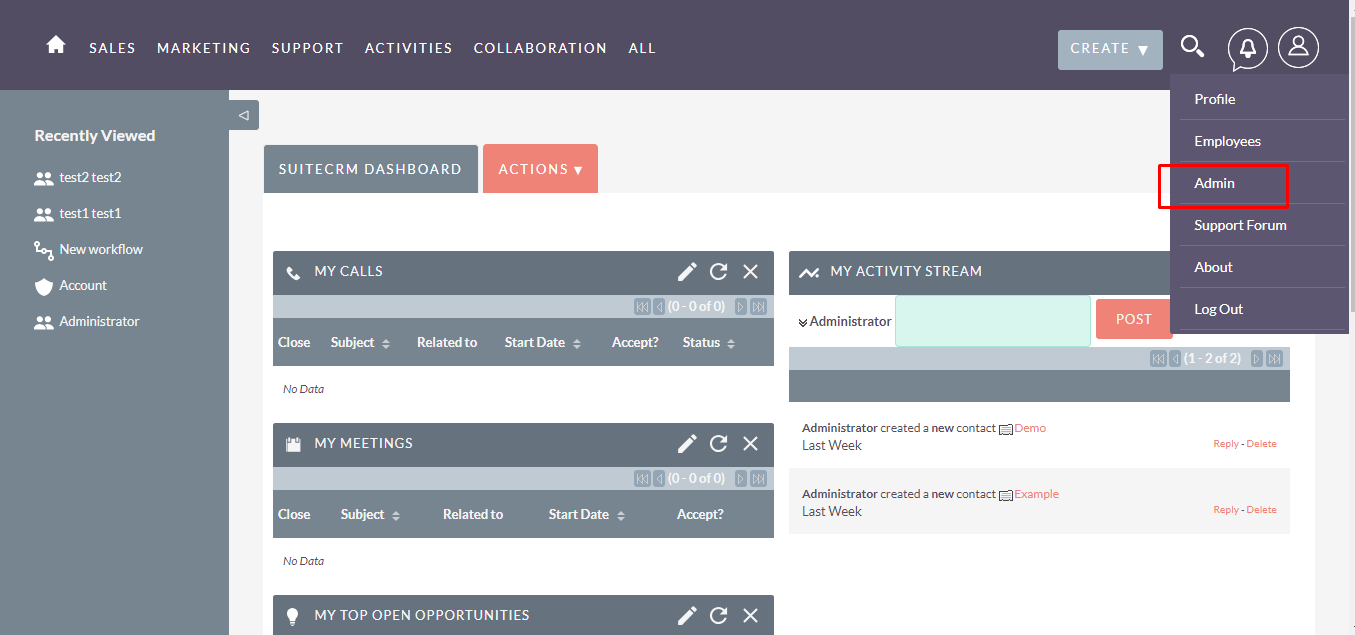Jump to first page in My Calls
The width and height of the screenshot is (1355, 635).
click(x=642, y=306)
